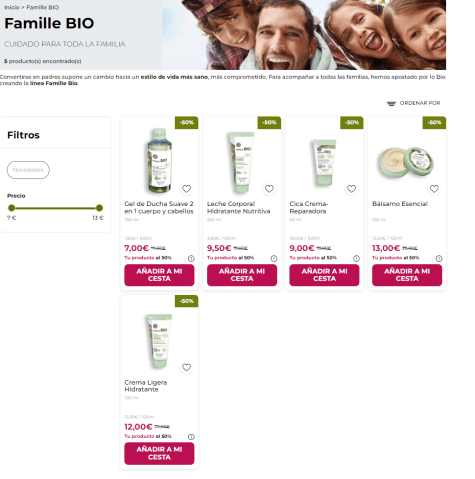Viewport: 475px width, 479px height.
Task: Click the sort icon next to Ordenar por
Action: (391, 103)
